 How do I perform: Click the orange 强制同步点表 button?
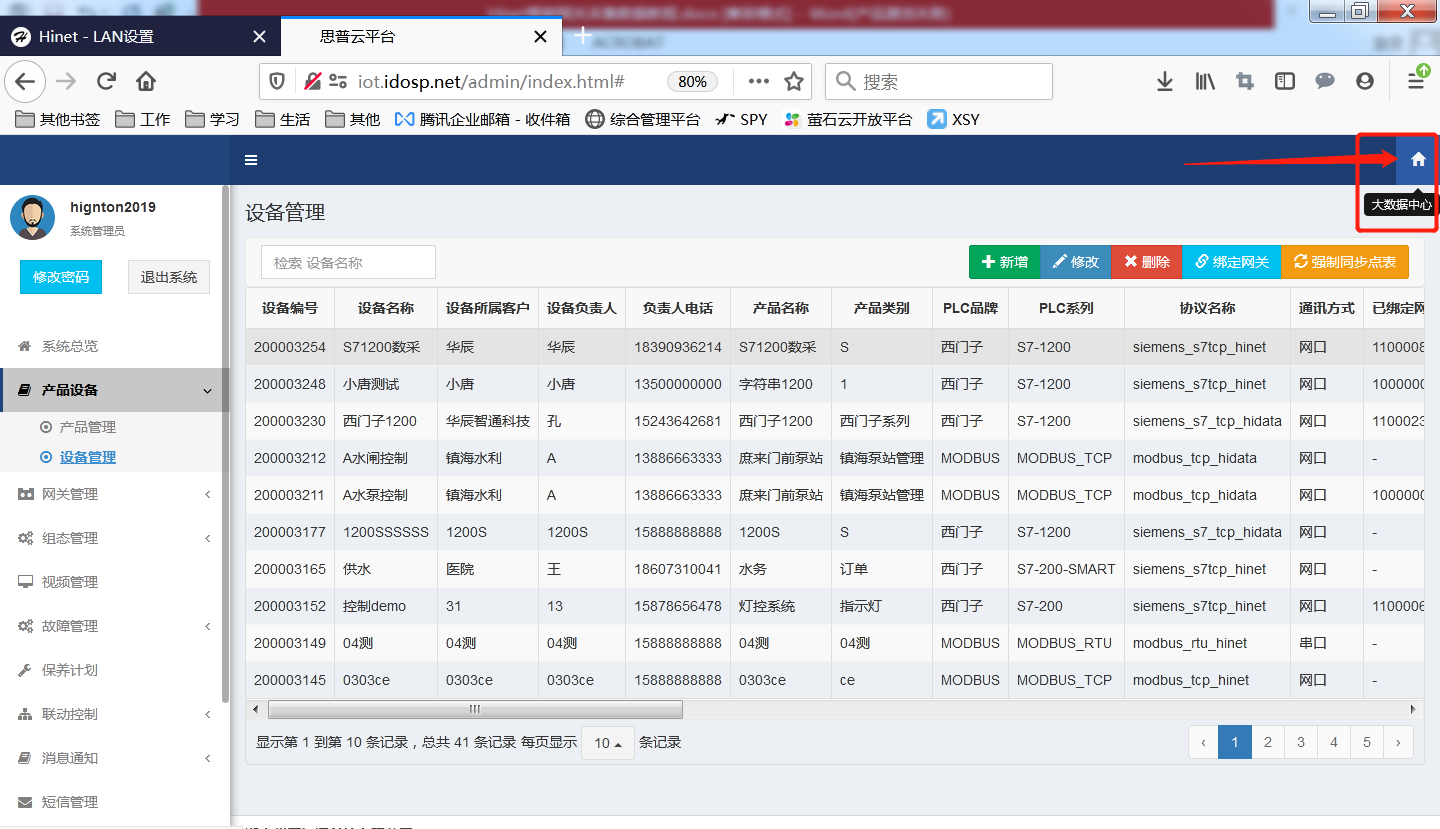(x=1345, y=261)
